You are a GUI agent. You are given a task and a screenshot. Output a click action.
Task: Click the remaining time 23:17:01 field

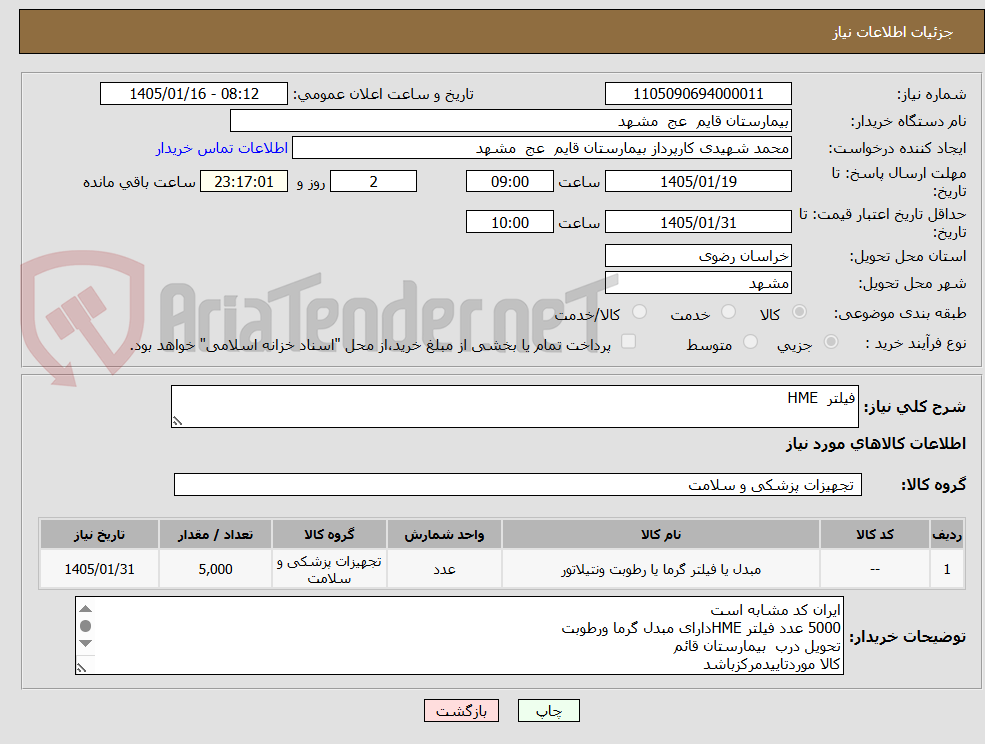coord(244,182)
